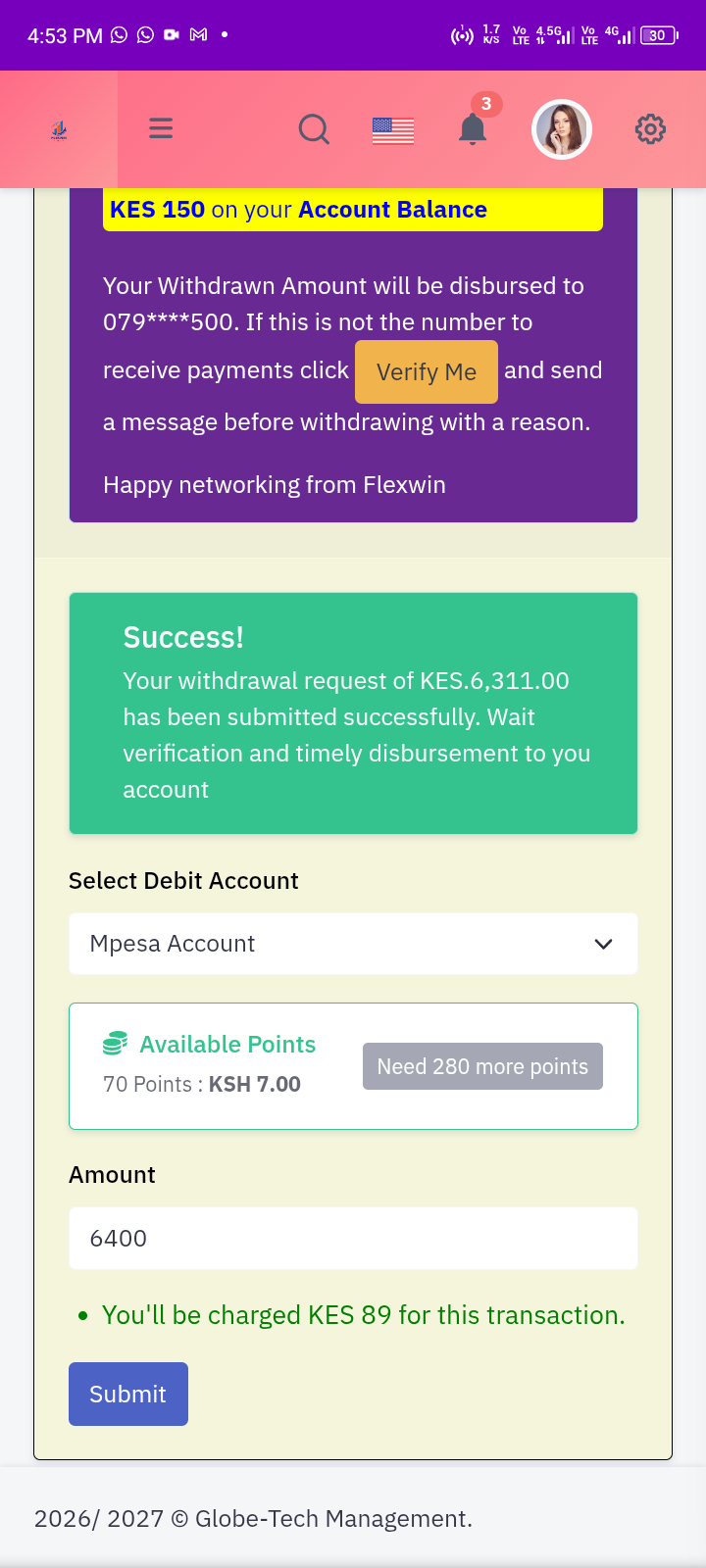The width and height of the screenshot is (706, 1568).
Task: Click the chevron on Select Debit Account
Action: (x=603, y=944)
